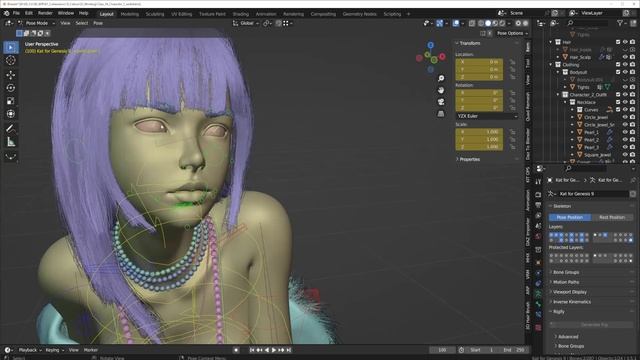The height and width of the screenshot is (360, 640).
Task: Click the viewport zoom magnifier icon
Action: [441, 78]
